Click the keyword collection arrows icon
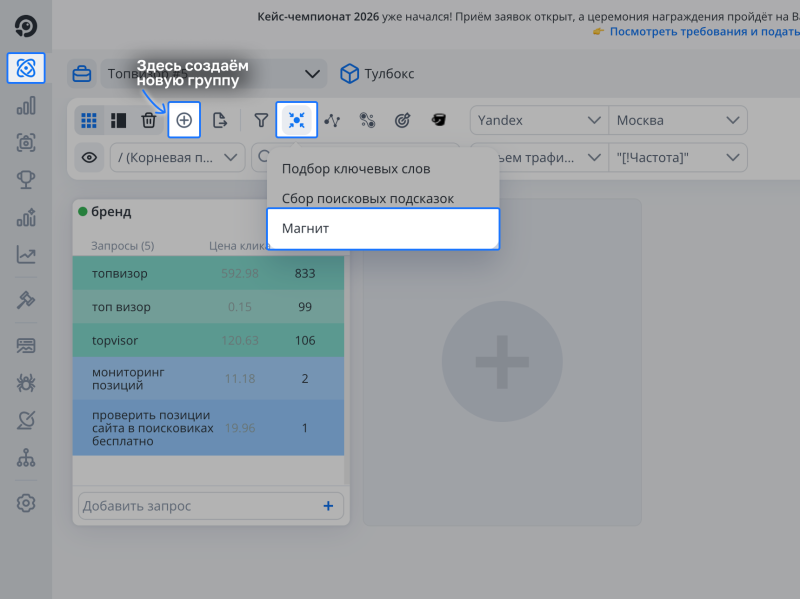Screen dimensions: 800x599 tap(296, 120)
